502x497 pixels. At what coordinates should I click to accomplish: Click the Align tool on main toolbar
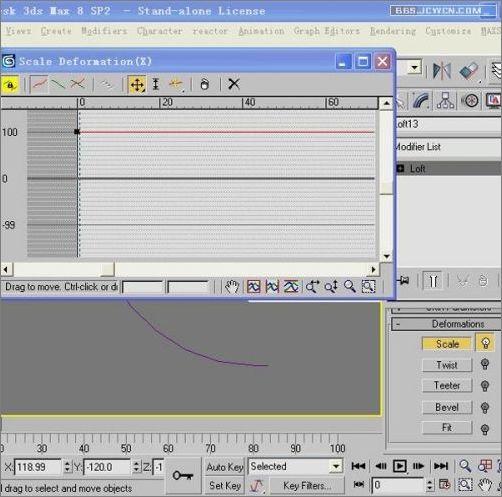tap(469, 71)
